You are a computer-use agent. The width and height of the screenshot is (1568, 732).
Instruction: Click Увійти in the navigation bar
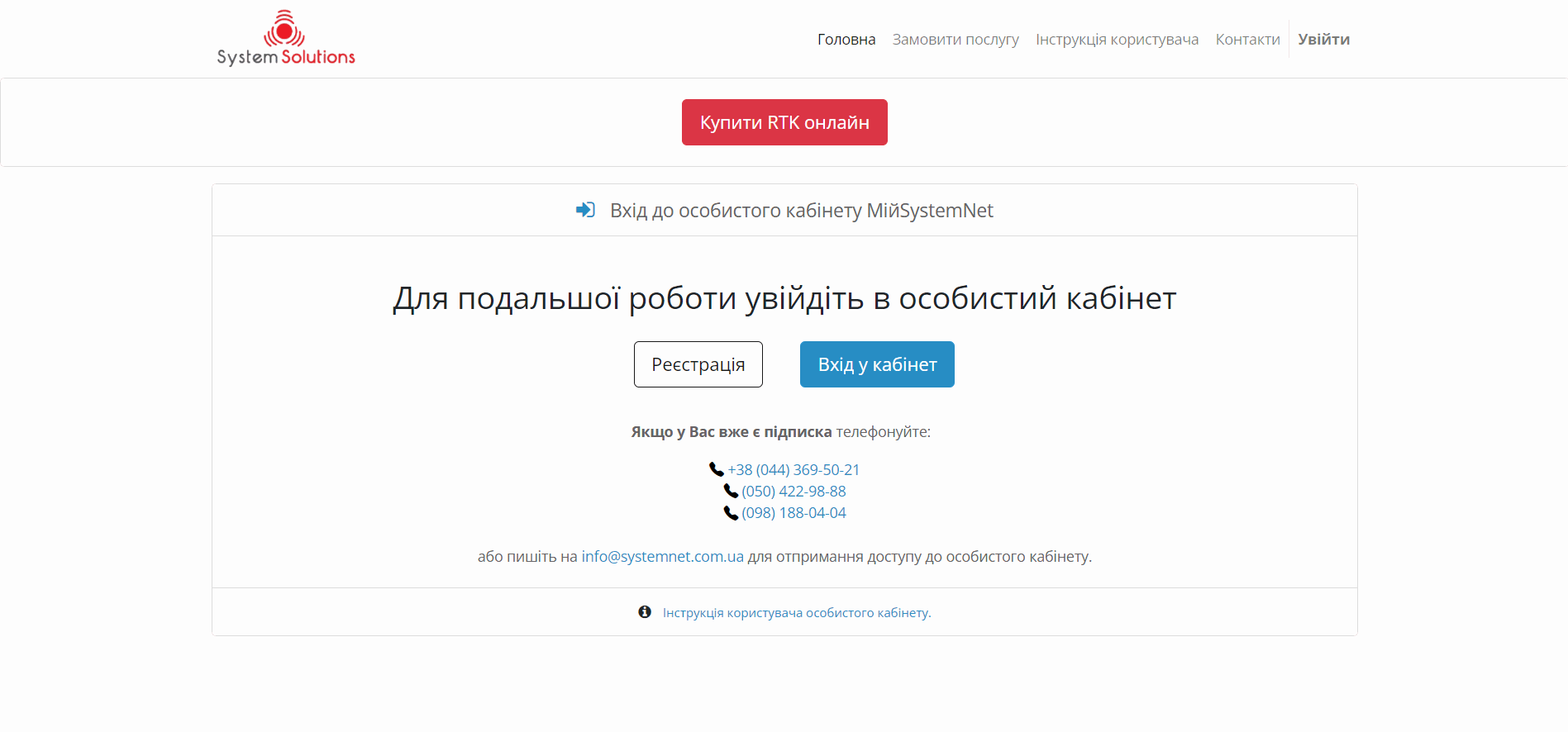(1323, 39)
